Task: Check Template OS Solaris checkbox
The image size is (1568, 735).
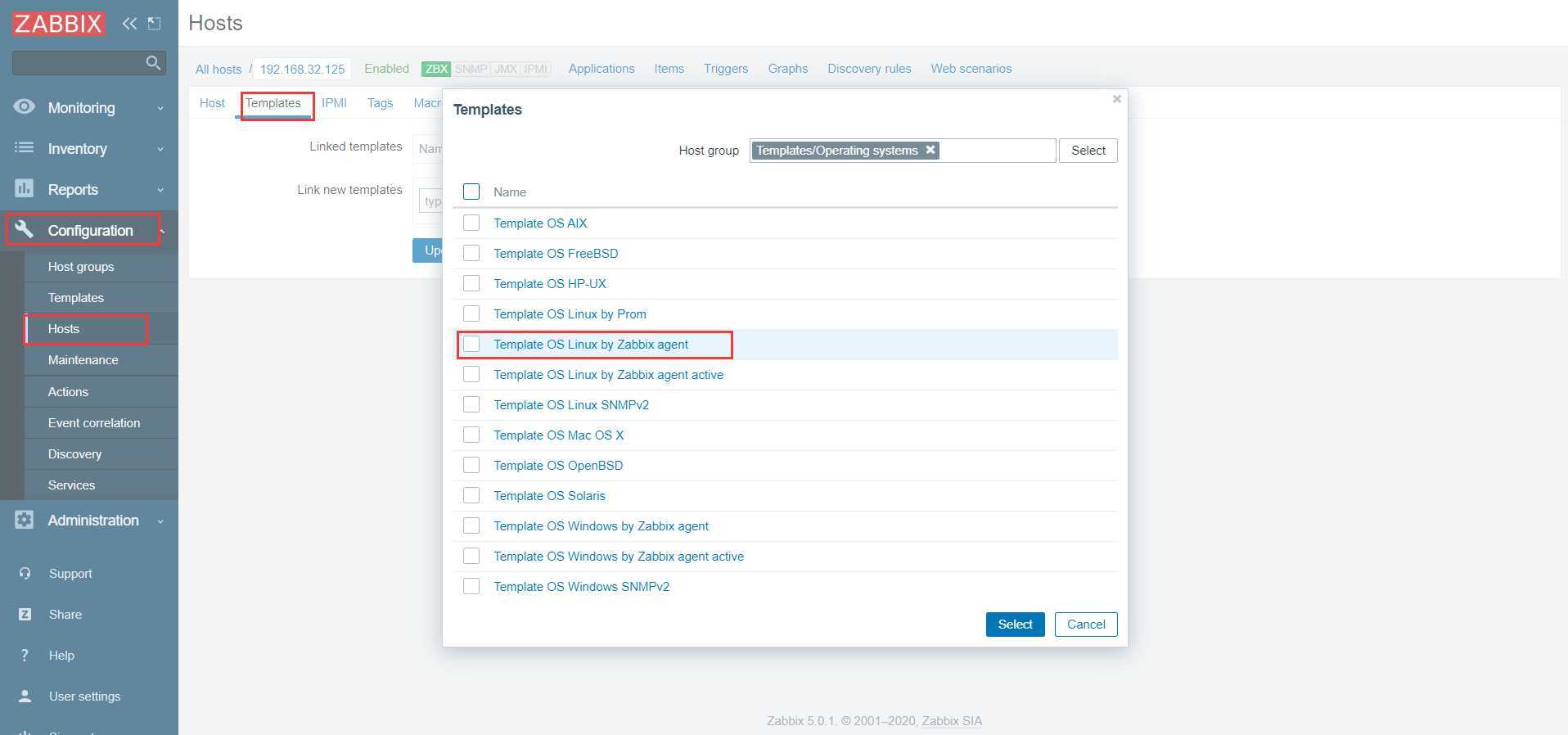Action: pos(471,495)
